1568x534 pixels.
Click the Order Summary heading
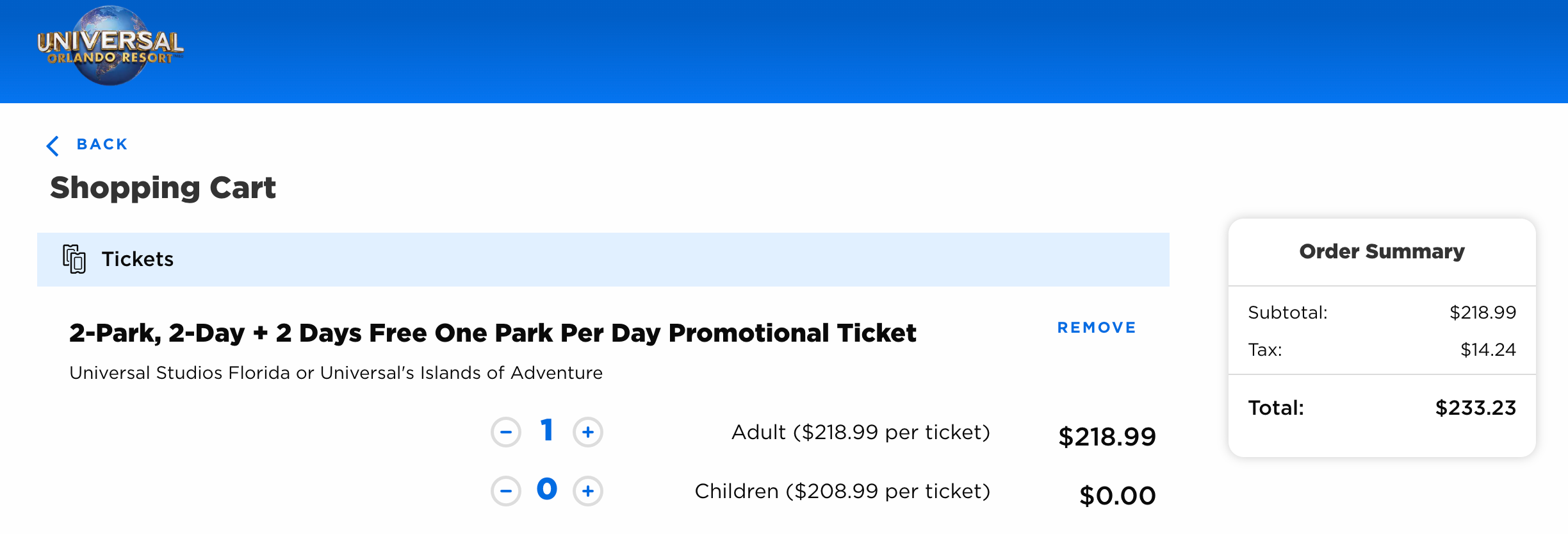(1382, 251)
